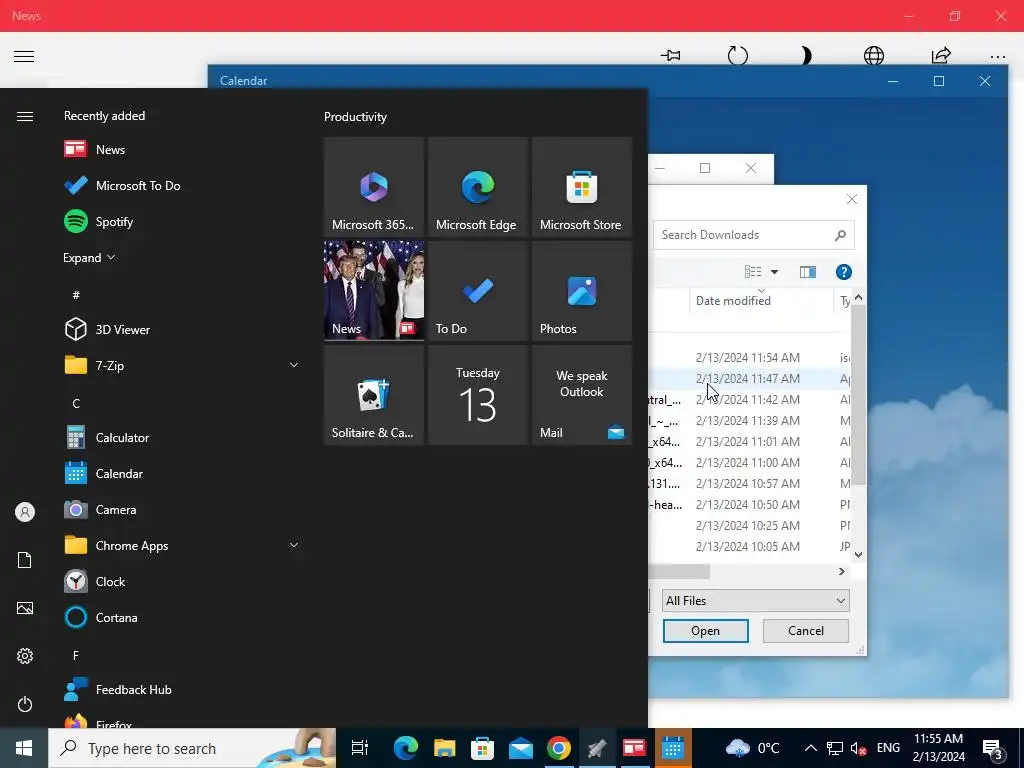Select file dated 2/13/2024 11:39 AM
This screenshot has height=768, width=1024.
point(749,420)
